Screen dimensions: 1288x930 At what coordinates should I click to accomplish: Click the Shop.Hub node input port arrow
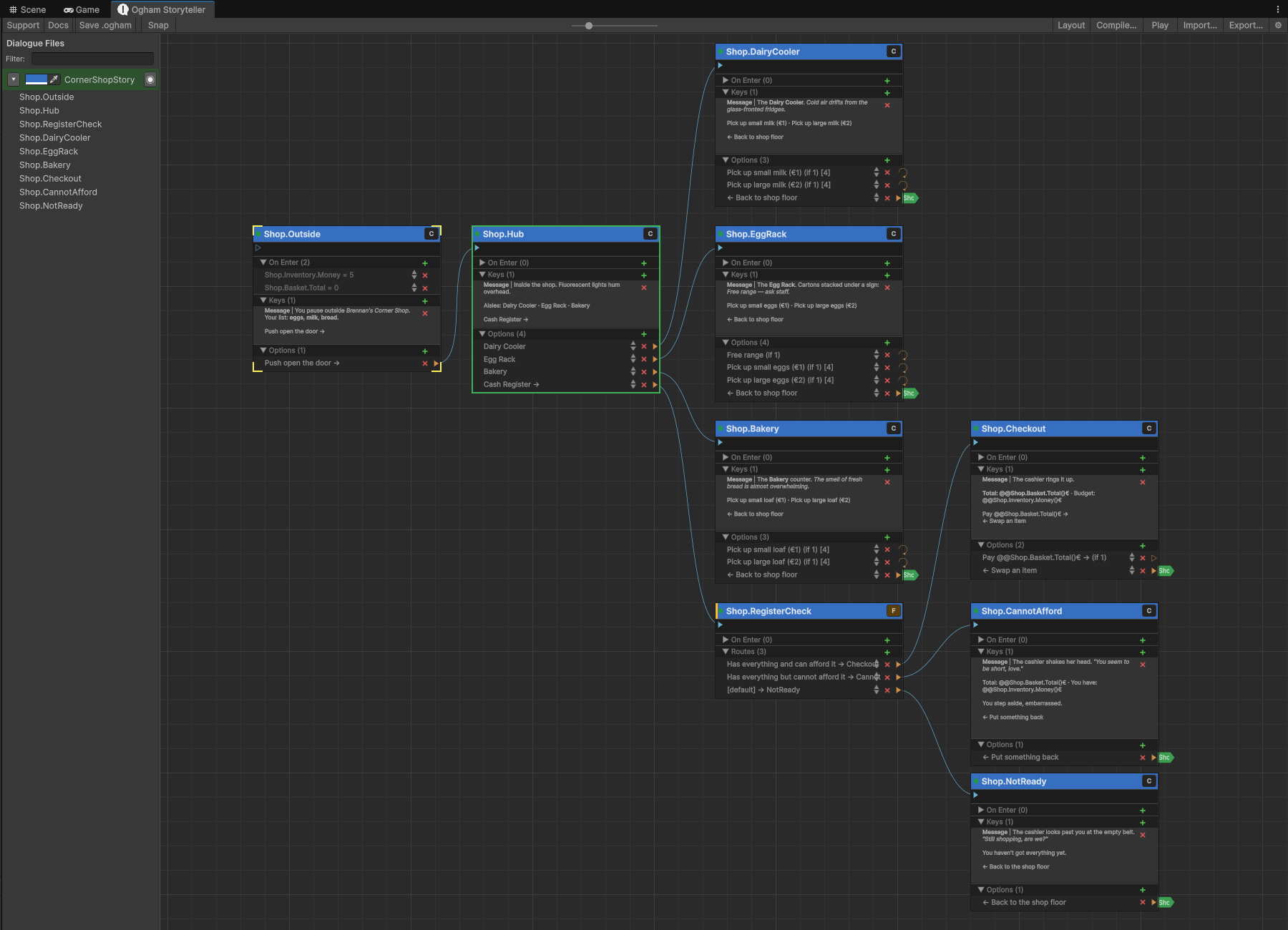pyautogui.click(x=477, y=248)
